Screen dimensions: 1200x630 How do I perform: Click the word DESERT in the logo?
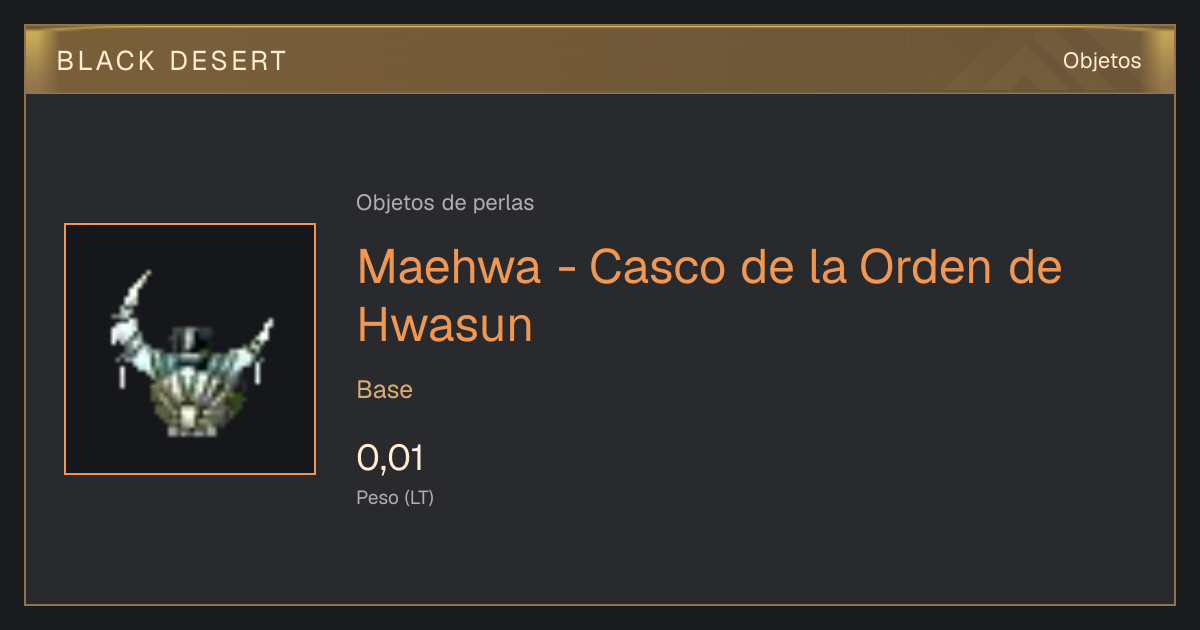[x=229, y=61]
